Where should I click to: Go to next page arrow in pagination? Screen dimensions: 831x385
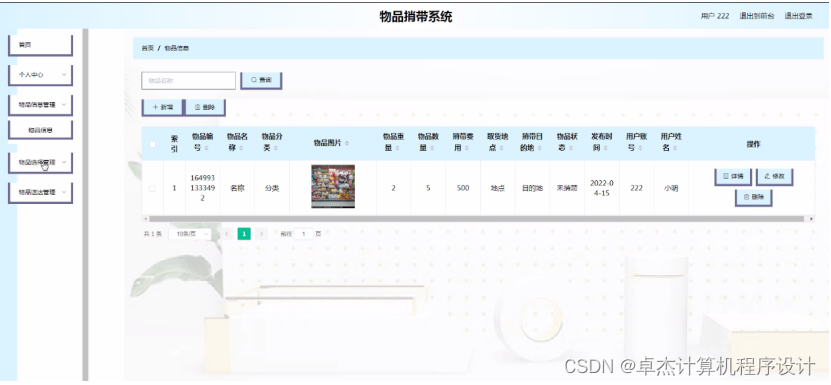point(261,233)
